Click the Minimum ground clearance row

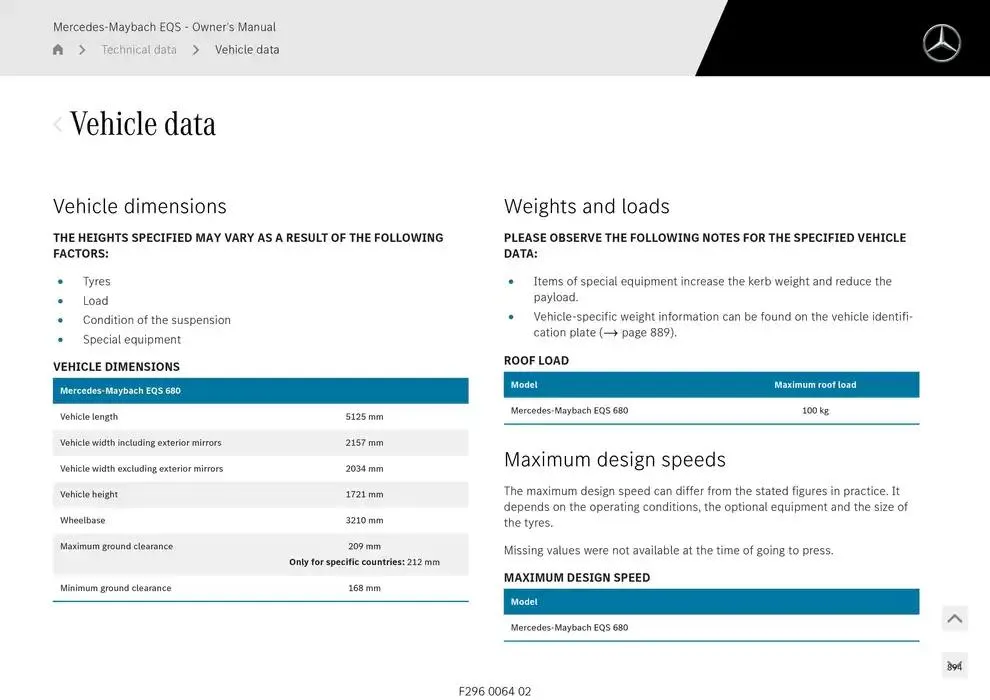tap(260, 589)
